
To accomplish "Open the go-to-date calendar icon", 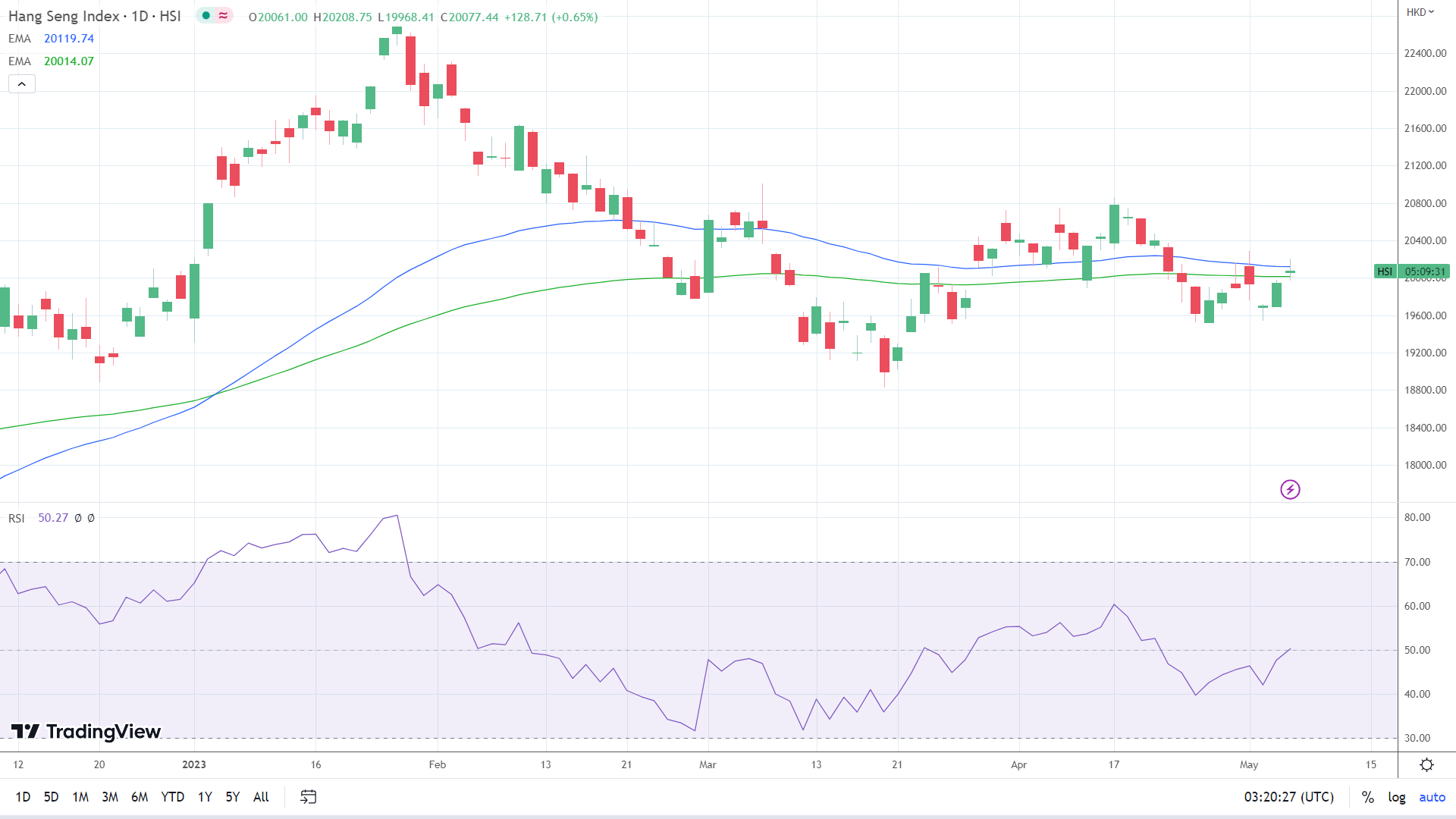I will pos(308,797).
